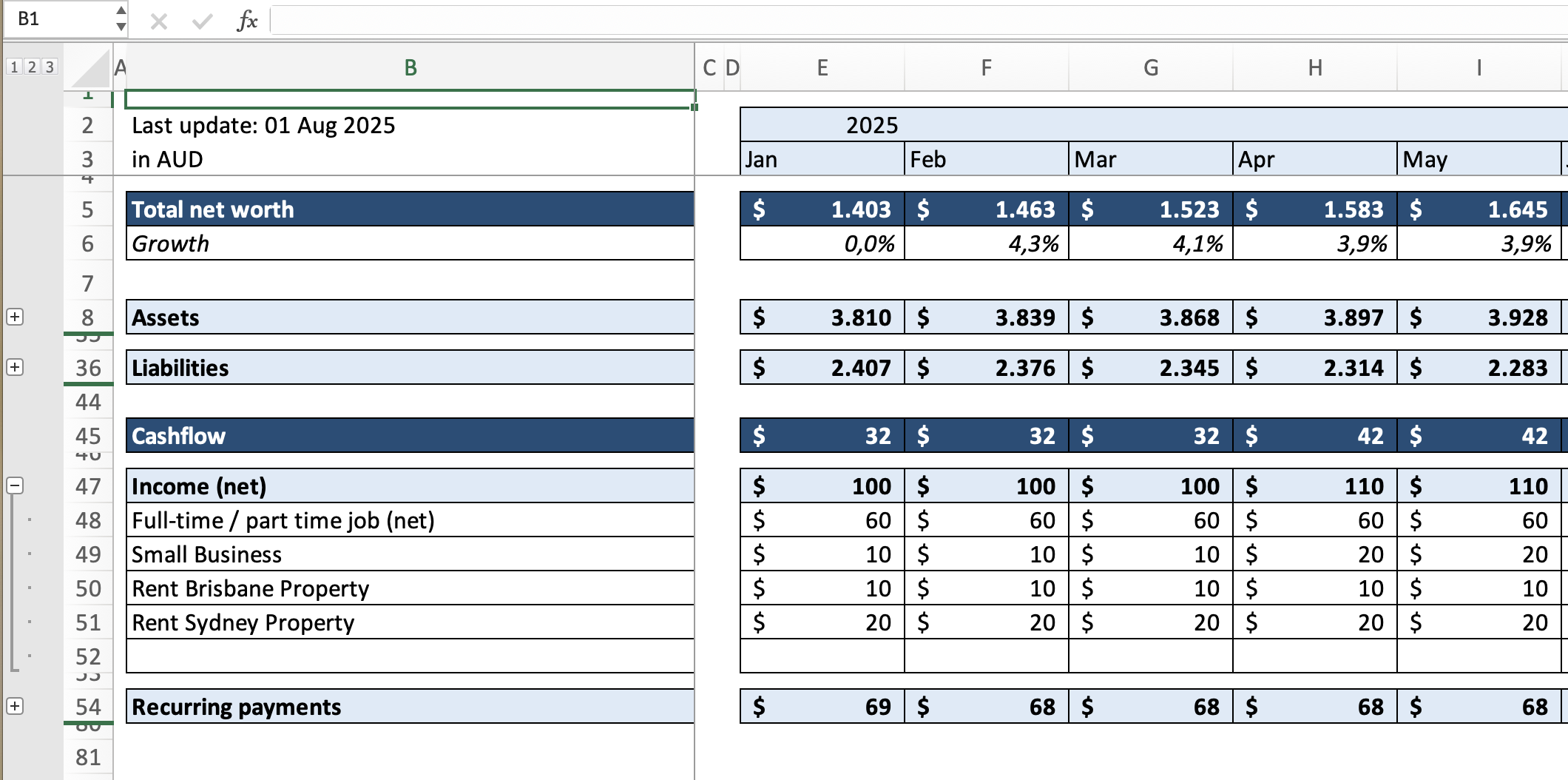Expand the Recurring payments row group
The height and width of the screenshot is (780, 1568).
click(x=15, y=707)
